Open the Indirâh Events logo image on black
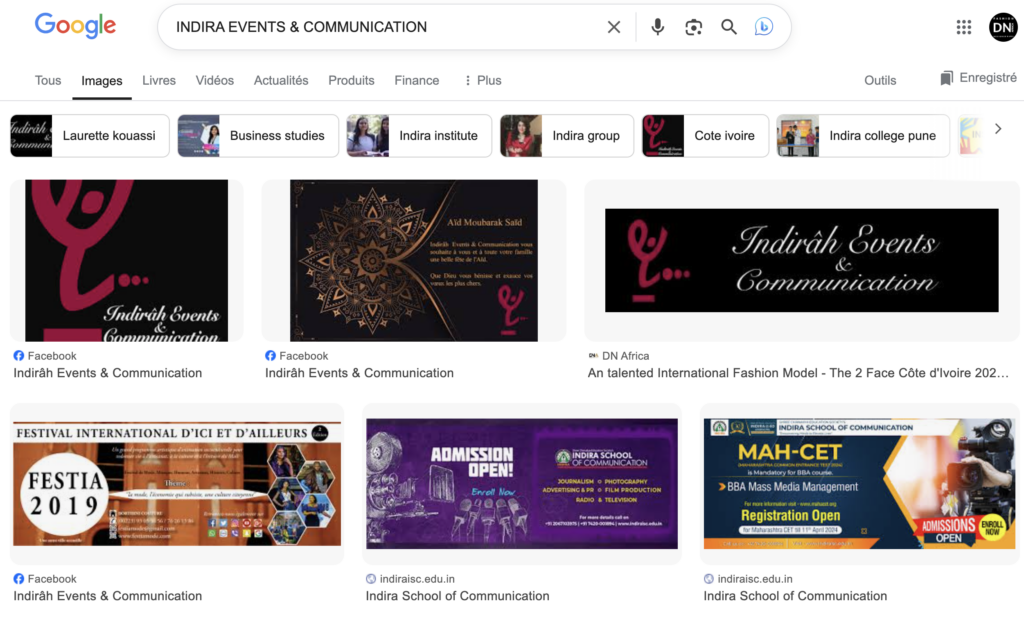The height and width of the screenshot is (617, 1024). [127, 261]
